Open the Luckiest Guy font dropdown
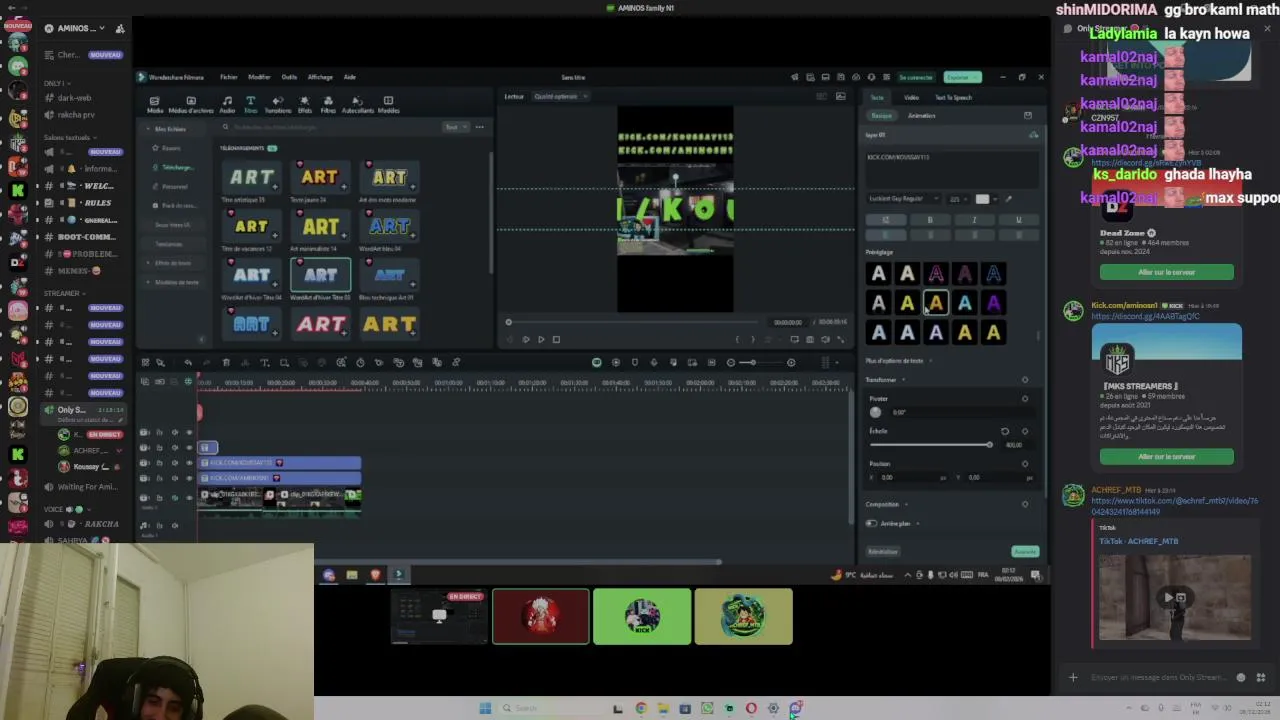This screenshot has height=720, width=1280. click(903, 199)
